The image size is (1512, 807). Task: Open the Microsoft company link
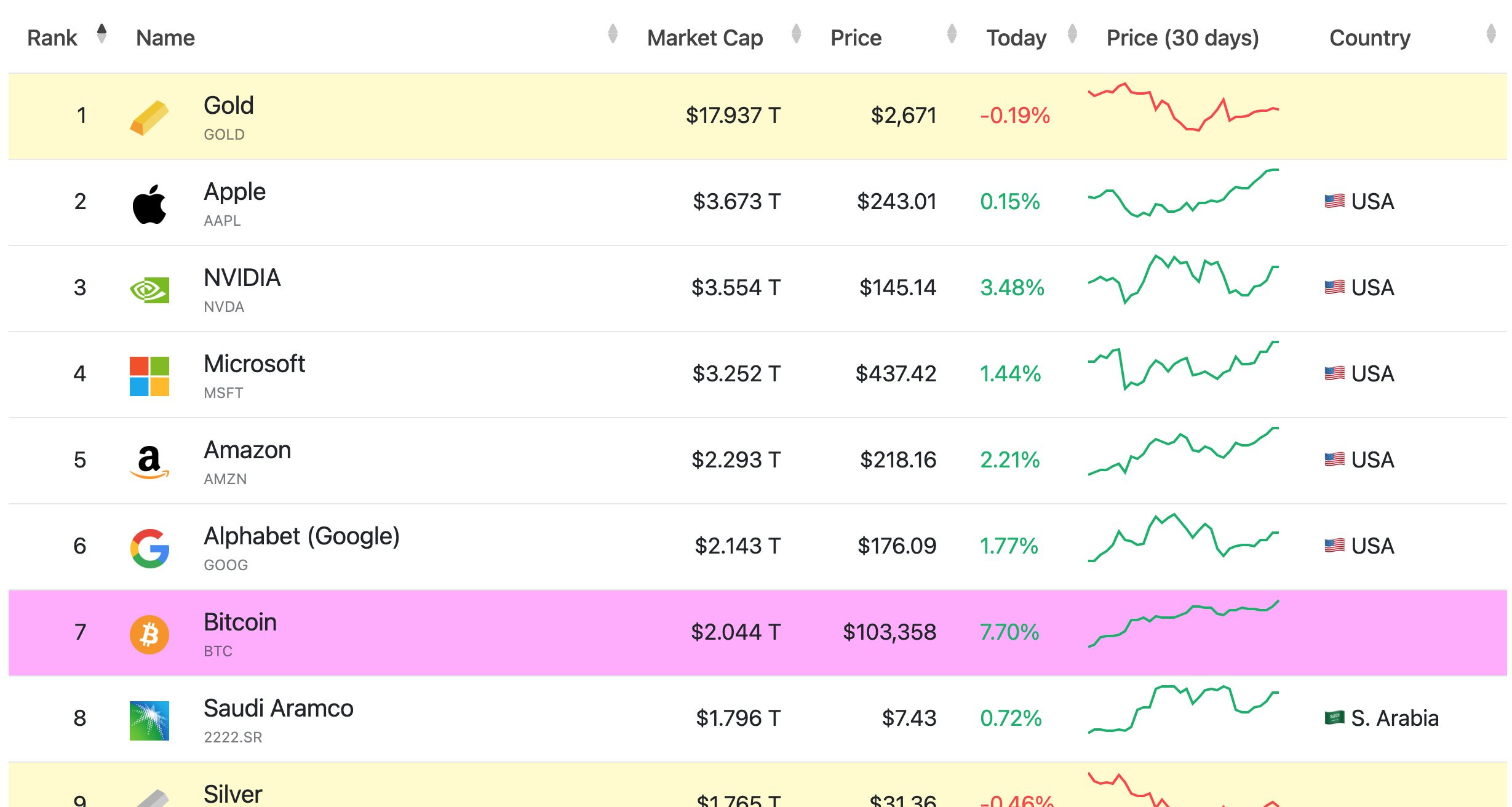[255, 364]
